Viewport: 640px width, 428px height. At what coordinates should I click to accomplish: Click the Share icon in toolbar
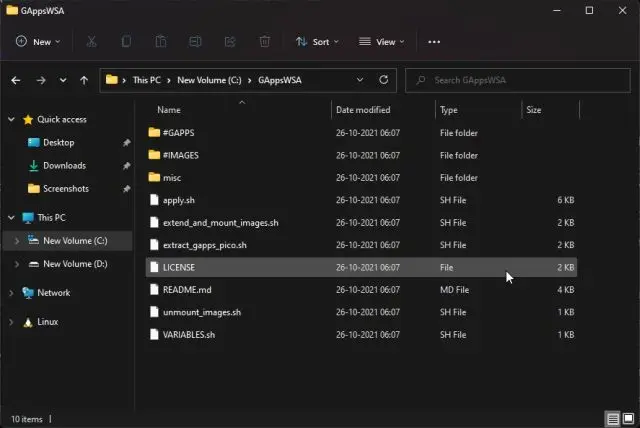click(x=230, y=42)
